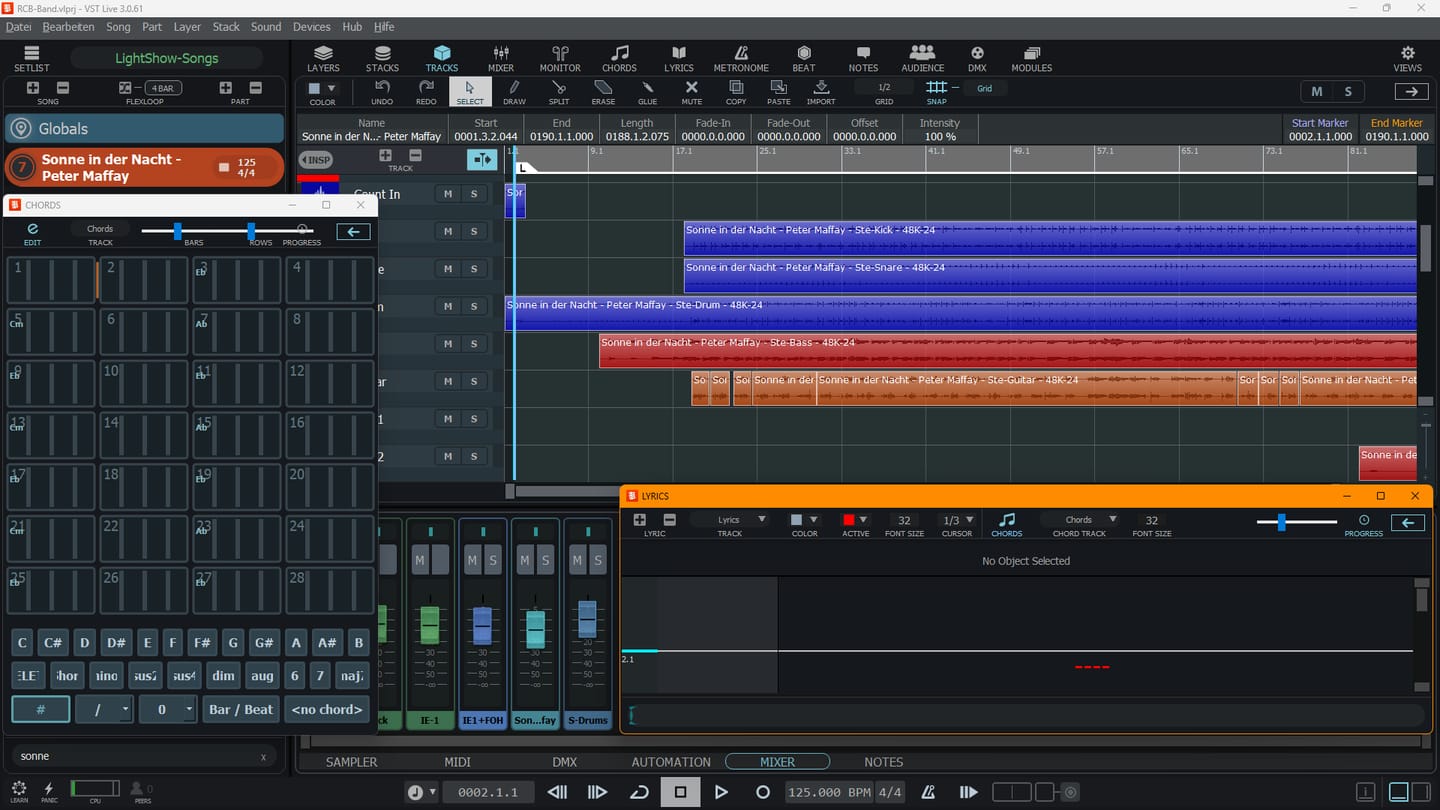This screenshot has width=1440, height=810.
Task: Mute the S-Drums mixer channel
Action: click(x=577, y=561)
